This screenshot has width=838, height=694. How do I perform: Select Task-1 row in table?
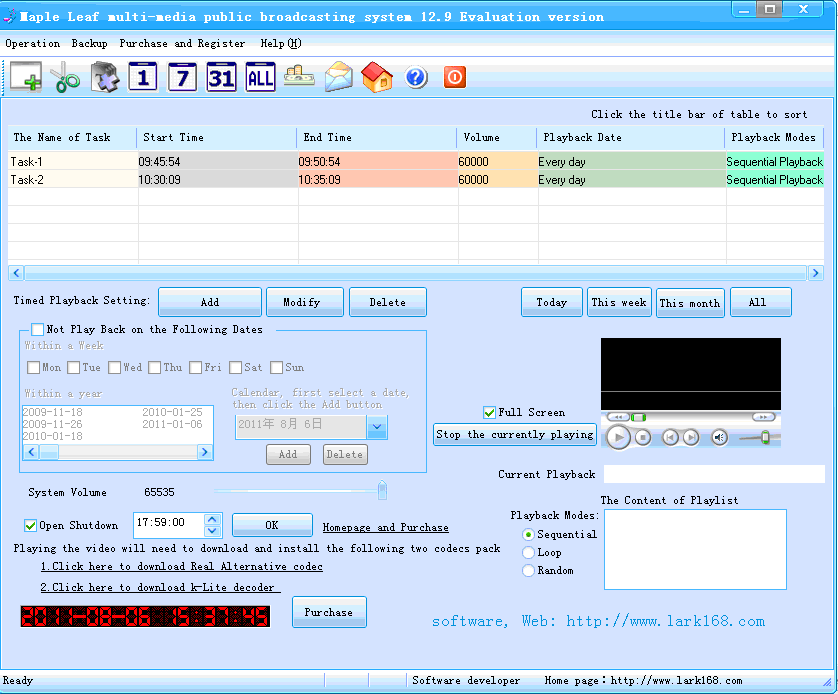tap(416, 161)
